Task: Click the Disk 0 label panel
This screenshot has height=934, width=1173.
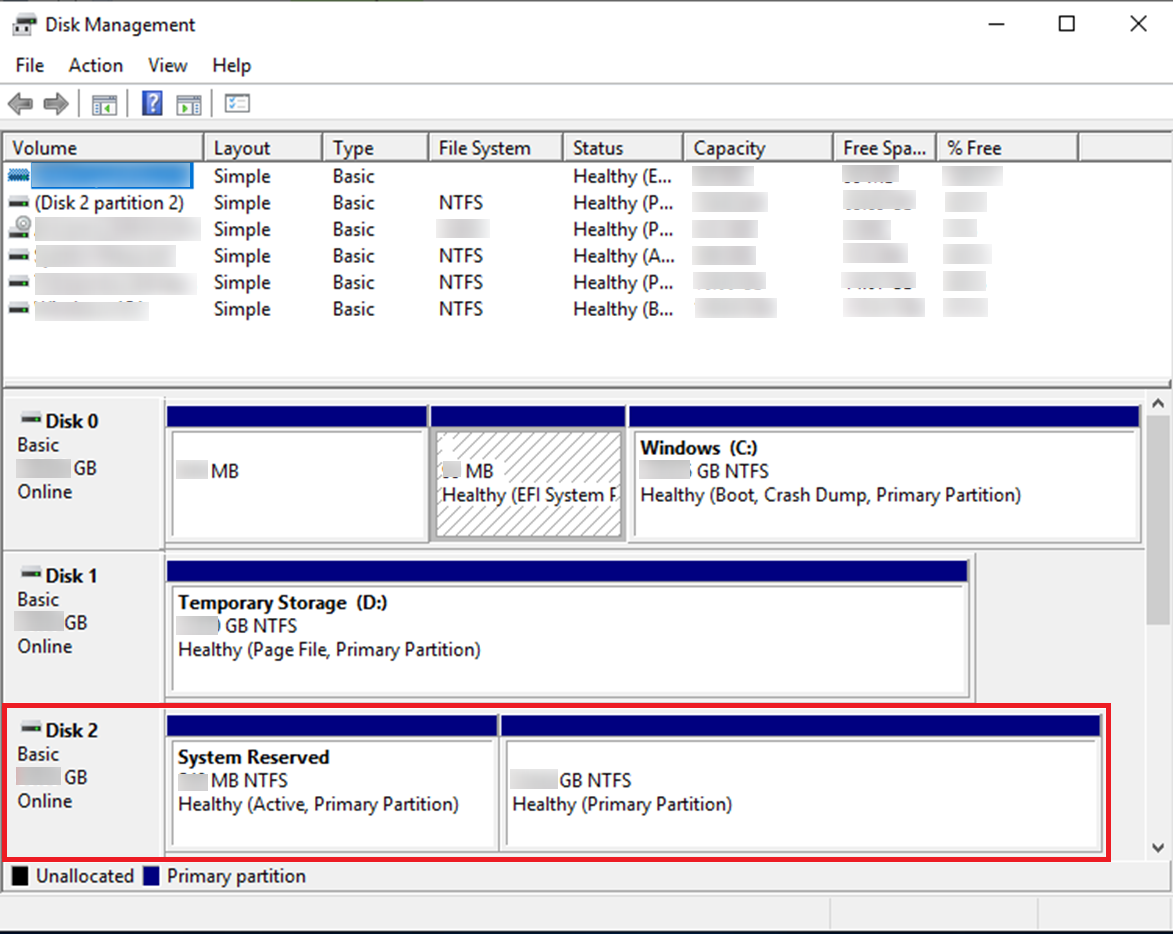Action: pos(82,470)
